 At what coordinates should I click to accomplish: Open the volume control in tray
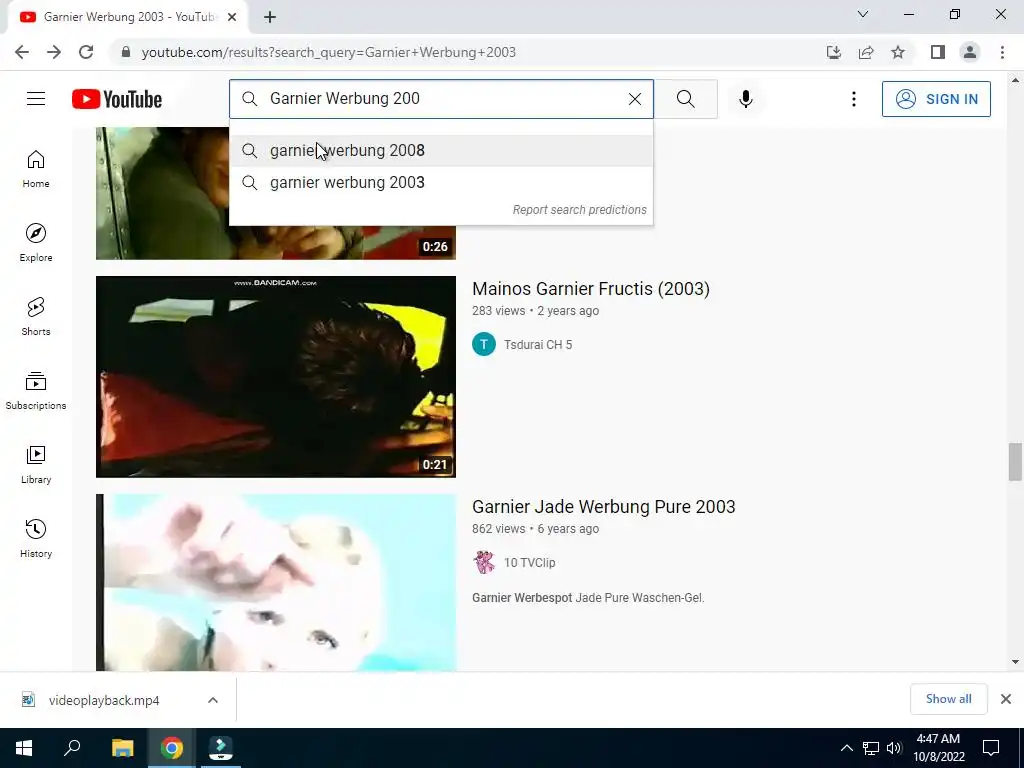pyautogui.click(x=894, y=748)
